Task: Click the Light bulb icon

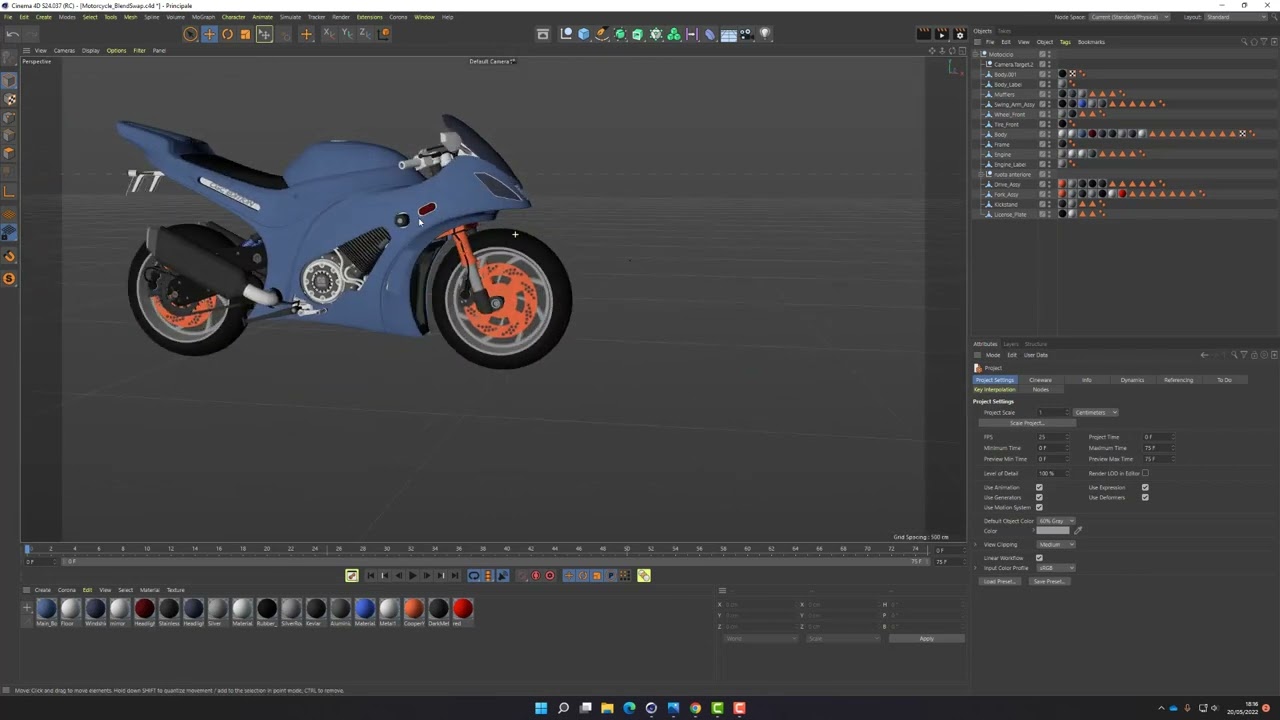Action: (x=765, y=34)
